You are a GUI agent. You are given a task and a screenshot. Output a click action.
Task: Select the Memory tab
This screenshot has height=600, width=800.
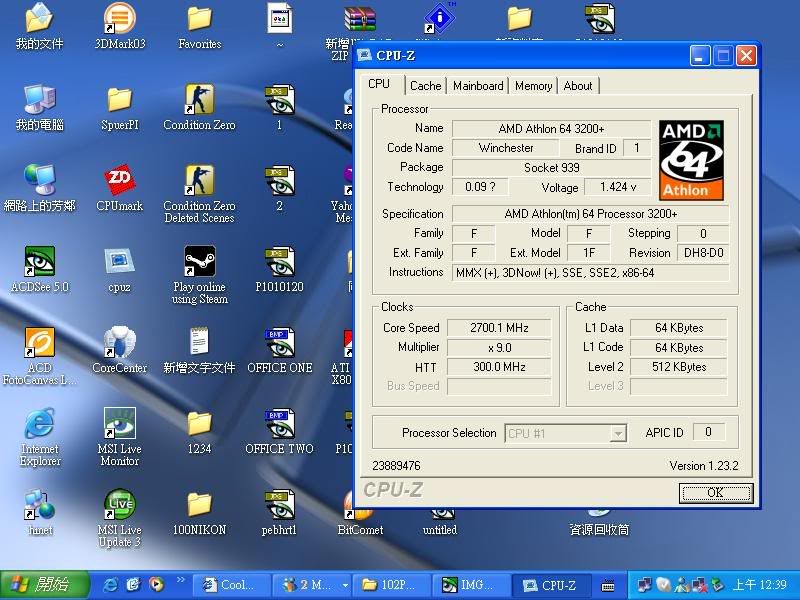(x=533, y=86)
